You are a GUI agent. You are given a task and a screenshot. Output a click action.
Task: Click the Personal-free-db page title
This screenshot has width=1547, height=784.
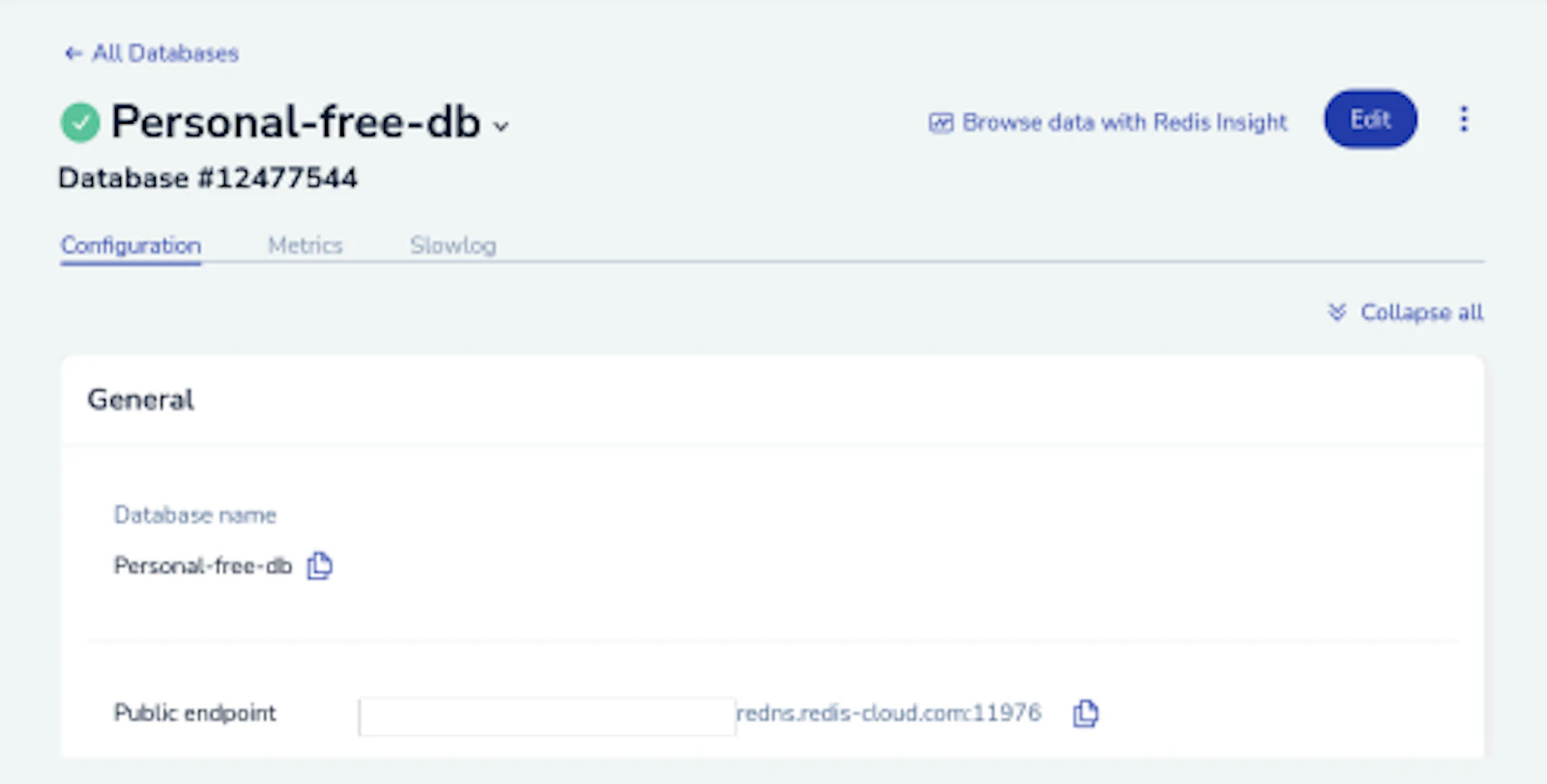[x=296, y=123]
